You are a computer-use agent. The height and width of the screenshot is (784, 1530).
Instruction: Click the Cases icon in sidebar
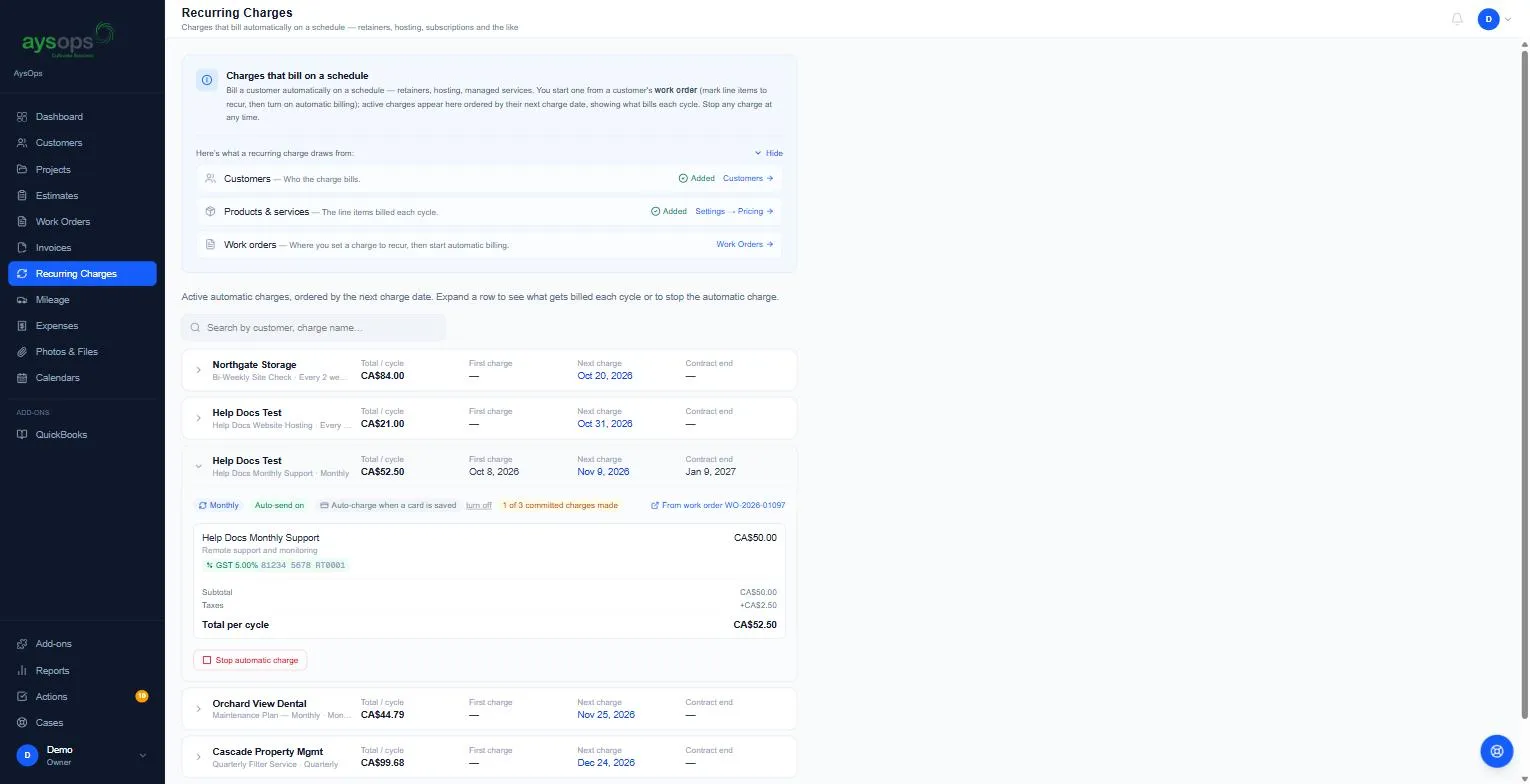[22, 723]
